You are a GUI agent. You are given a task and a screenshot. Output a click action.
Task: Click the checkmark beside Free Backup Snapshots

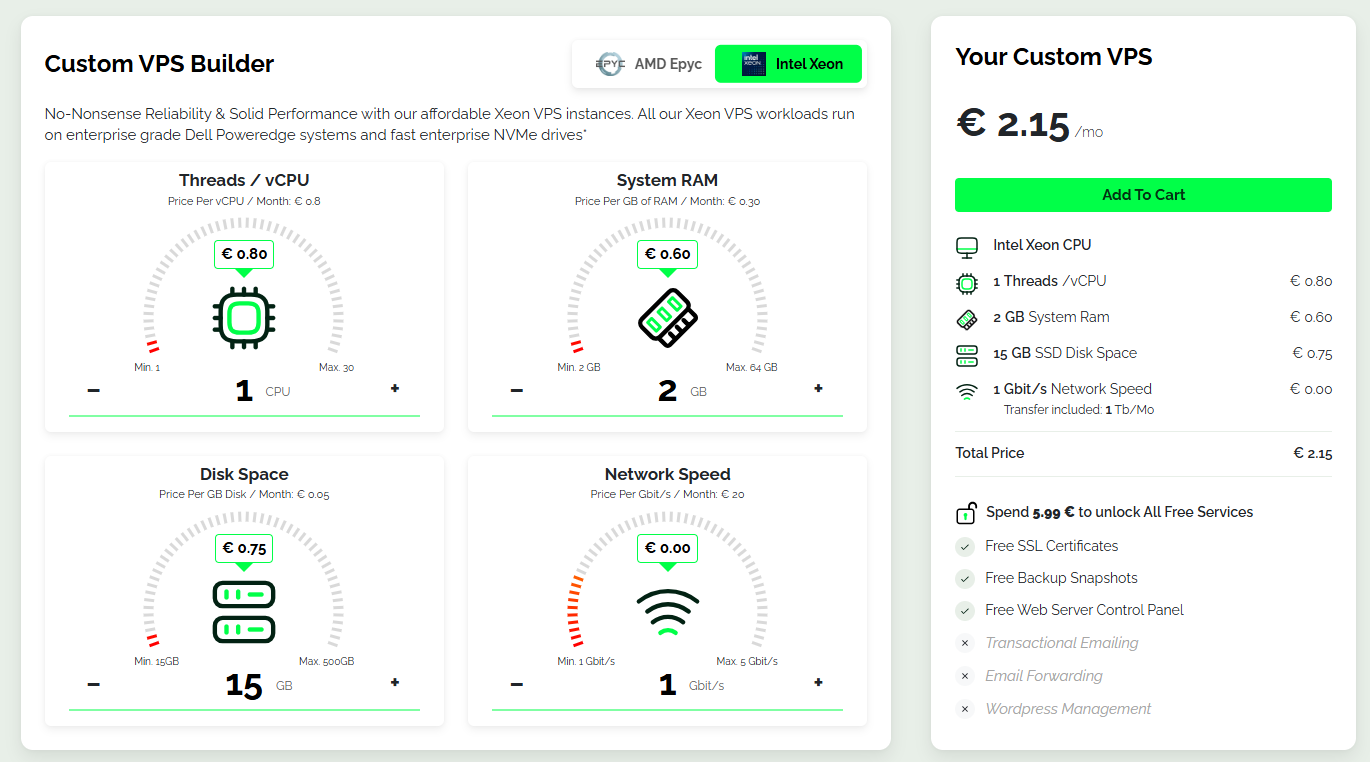pyautogui.click(x=965, y=578)
